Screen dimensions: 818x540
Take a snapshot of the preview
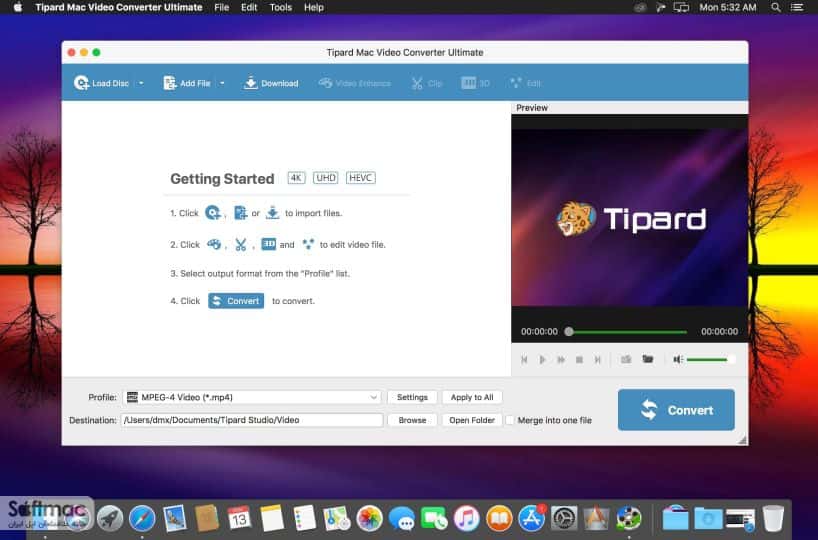(626, 359)
